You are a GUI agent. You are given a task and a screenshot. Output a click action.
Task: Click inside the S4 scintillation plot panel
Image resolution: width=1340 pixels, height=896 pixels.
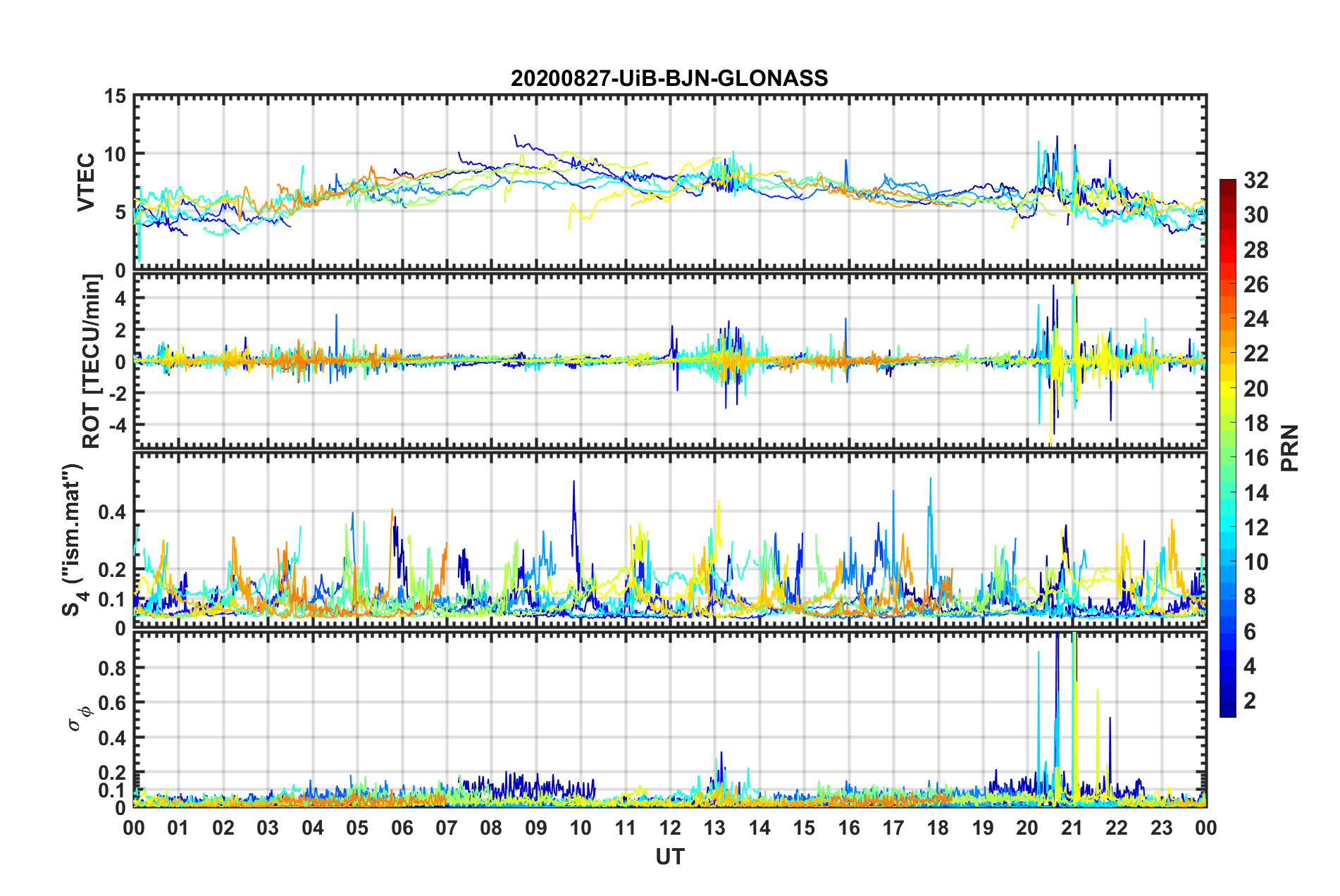click(670, 540)
